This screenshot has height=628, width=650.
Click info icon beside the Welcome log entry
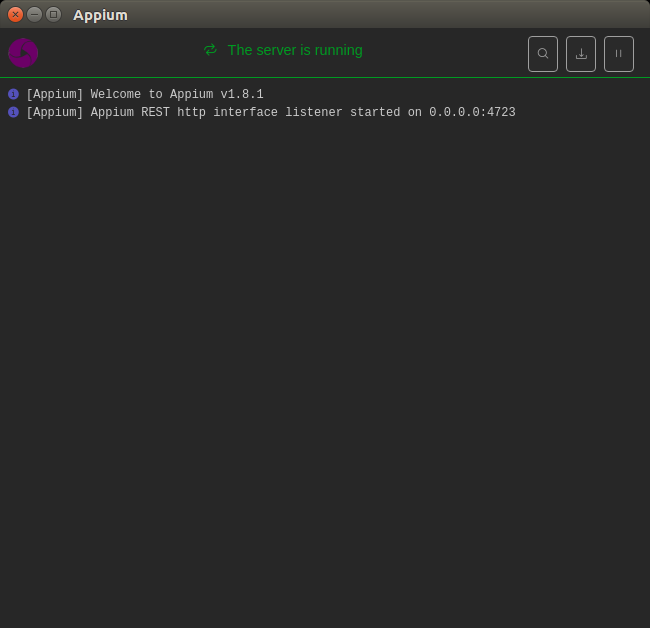tap(13, 94)
